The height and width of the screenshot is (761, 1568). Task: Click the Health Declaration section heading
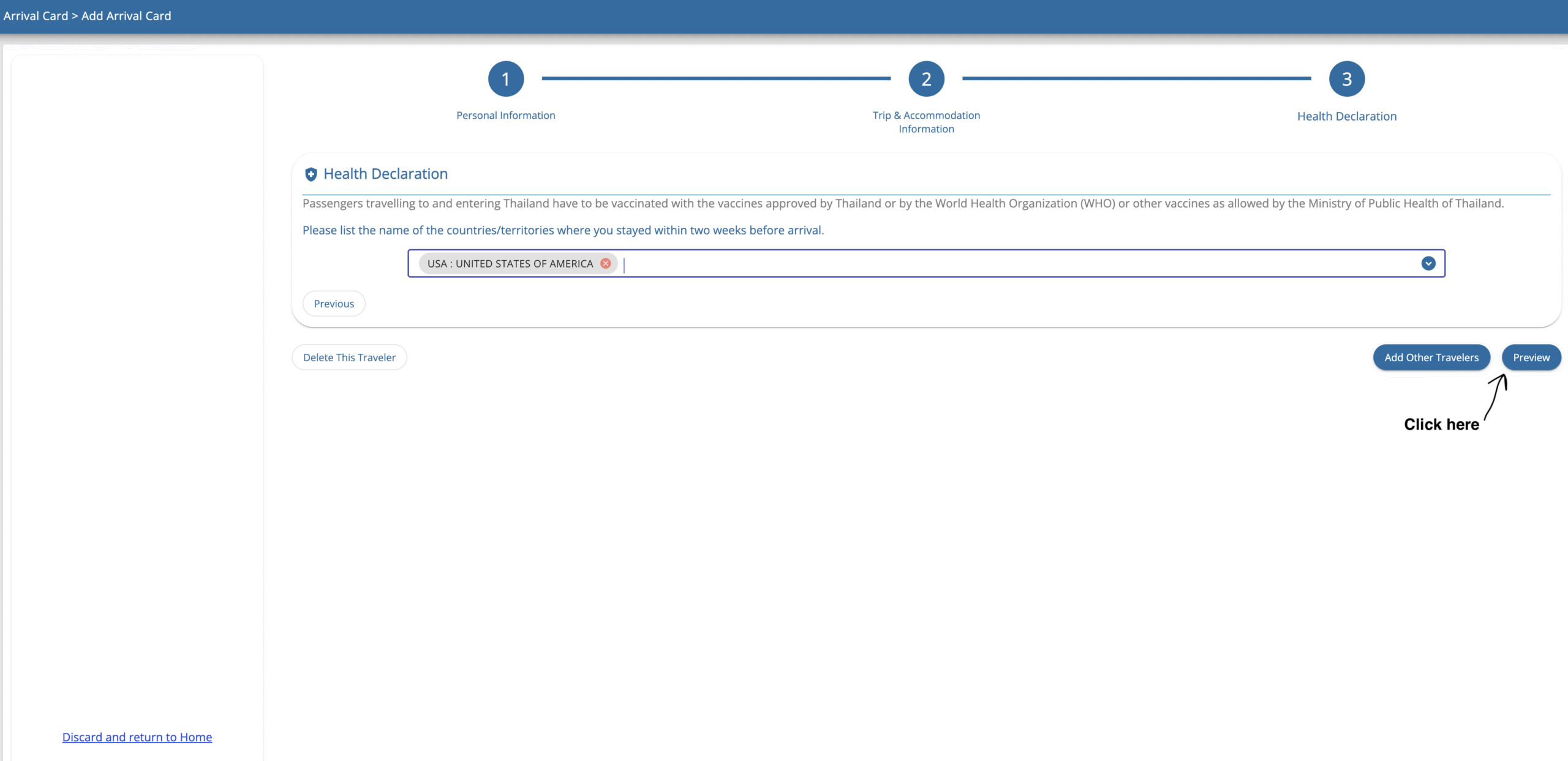(385, 174)
